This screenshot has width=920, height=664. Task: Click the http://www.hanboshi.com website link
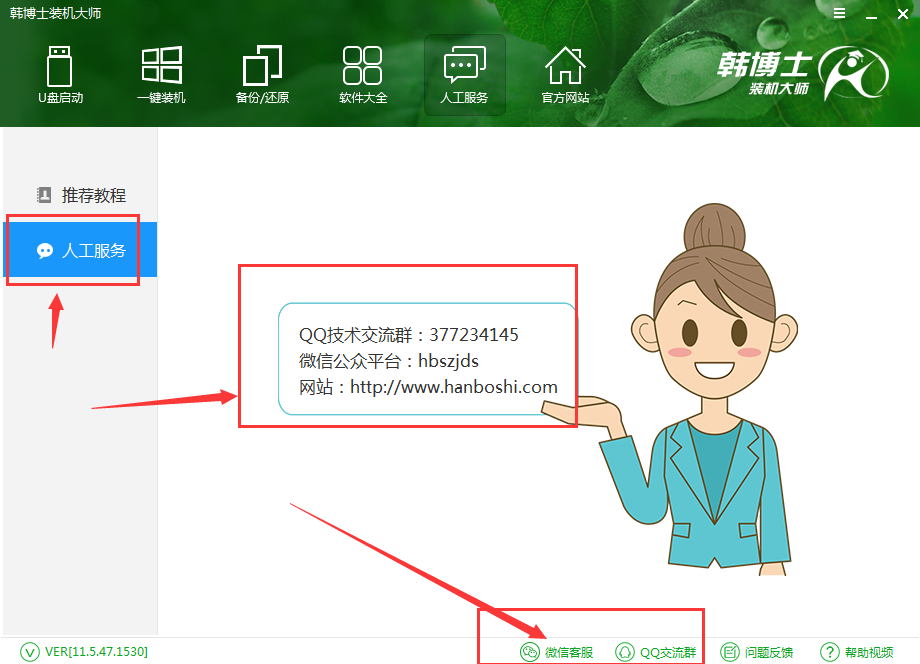(x=453, y=387)
